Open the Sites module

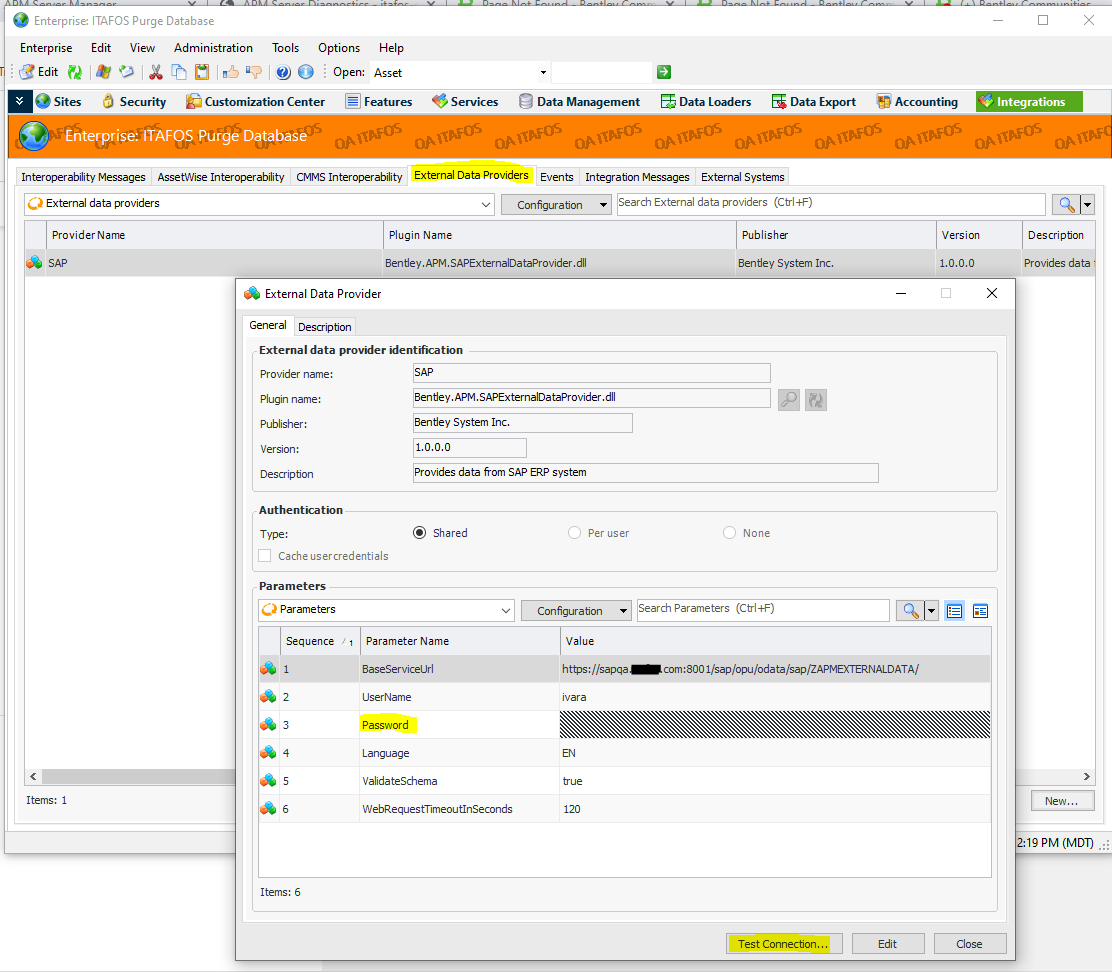pyautogui.click(x=58, y=101)
